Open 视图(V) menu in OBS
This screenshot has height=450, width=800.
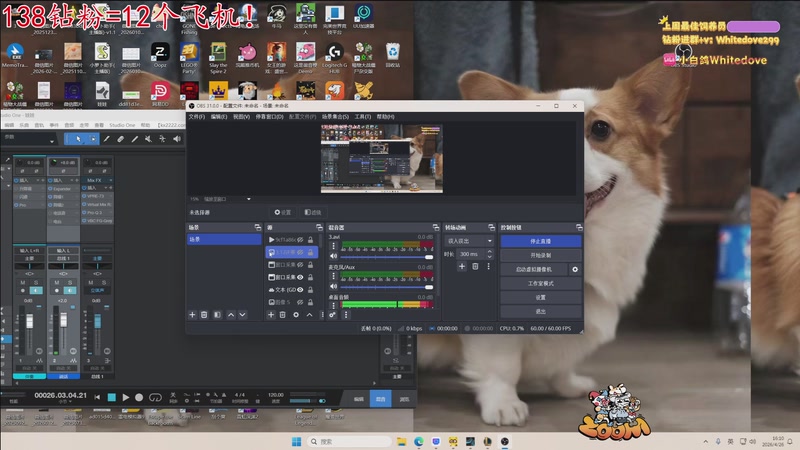pyautogui.click(x=241, y=117)
